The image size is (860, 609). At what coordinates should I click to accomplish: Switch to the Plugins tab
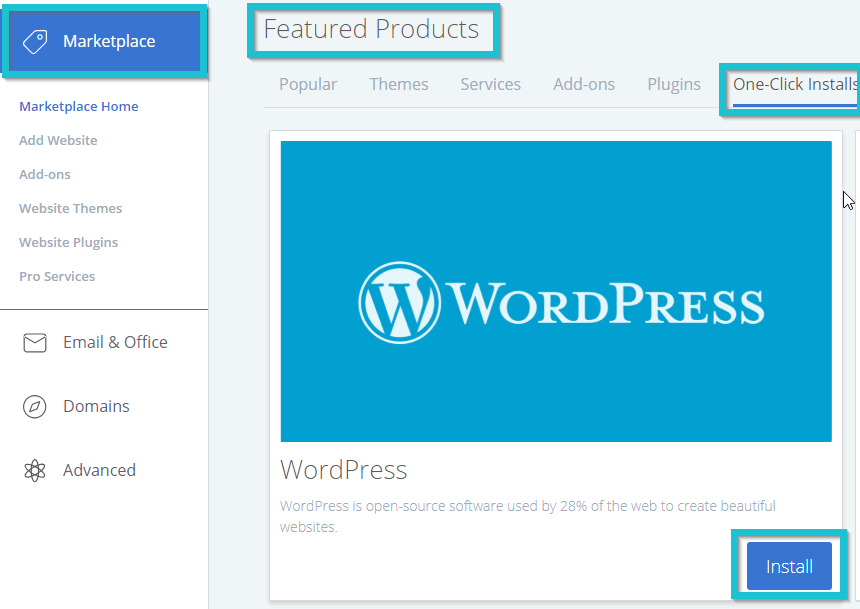click(x=674, y=84)
